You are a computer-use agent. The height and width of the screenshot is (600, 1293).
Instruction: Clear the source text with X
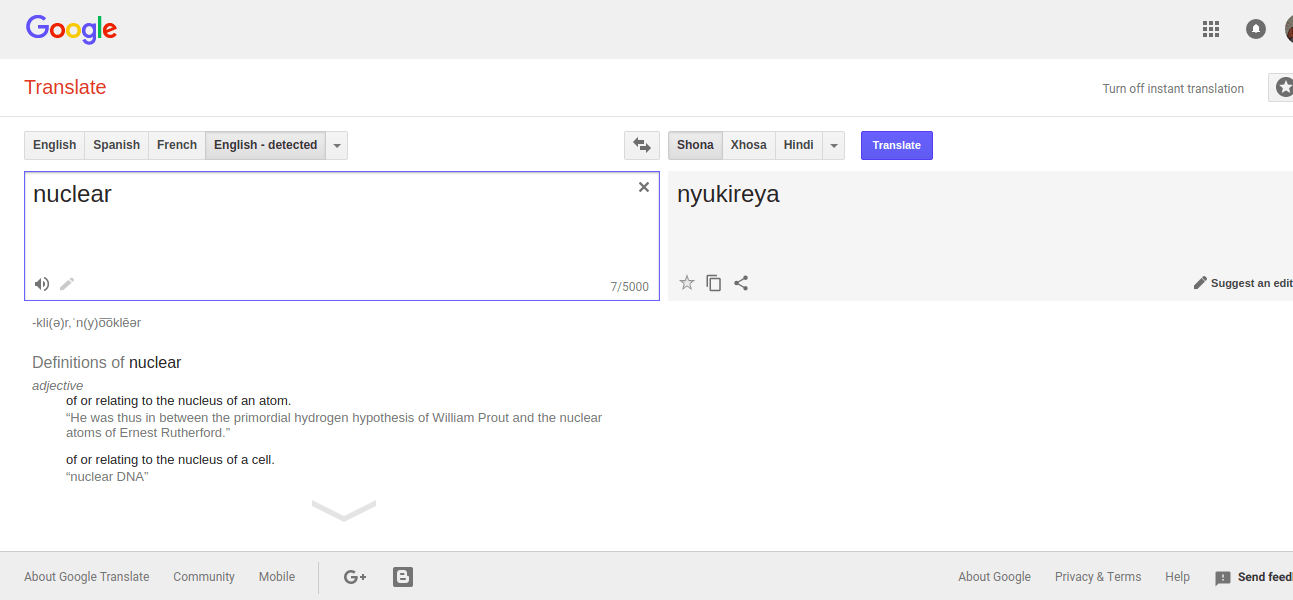click(x=644, y=187)
